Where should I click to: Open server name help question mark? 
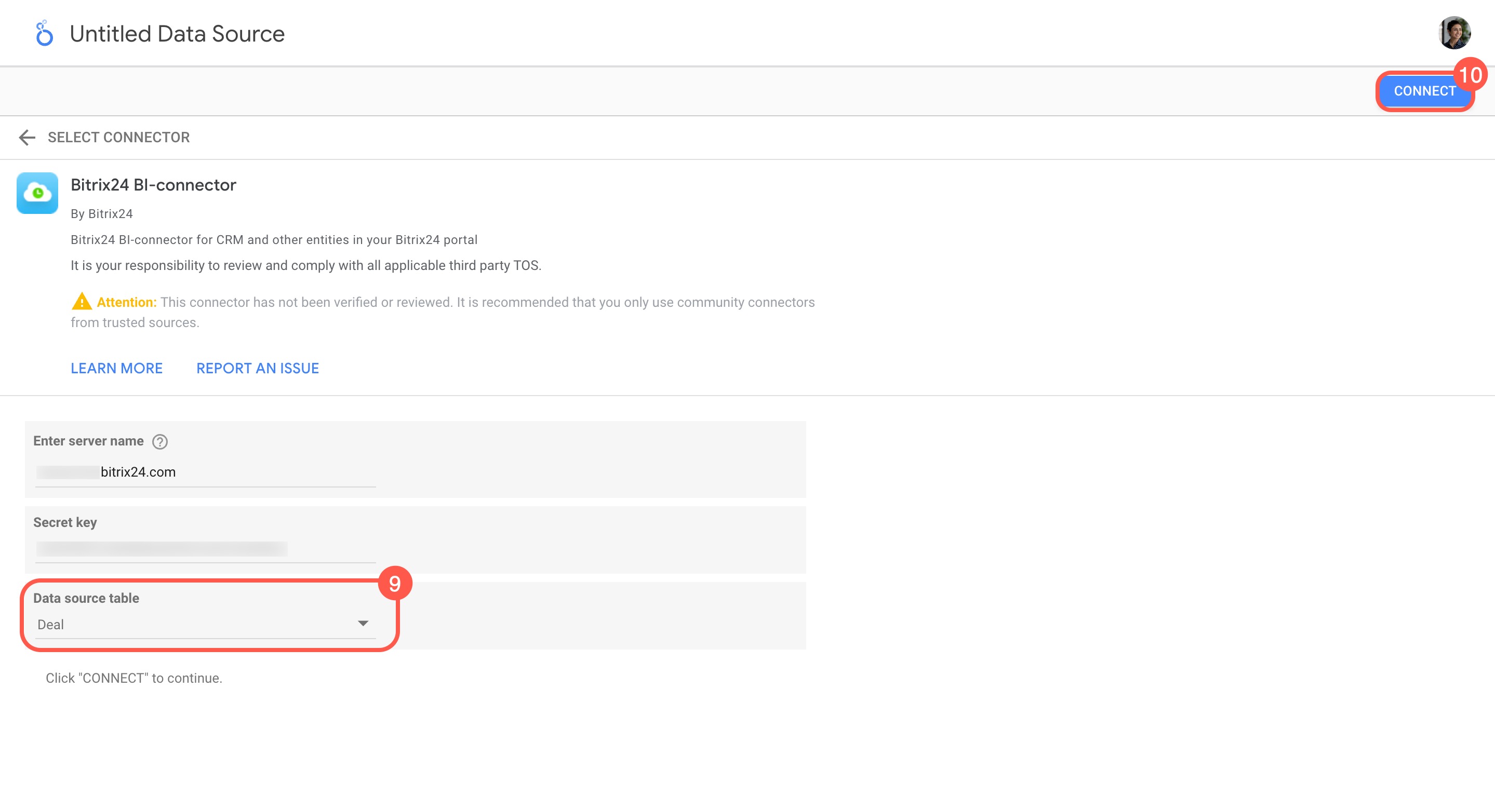click(159, 442)
